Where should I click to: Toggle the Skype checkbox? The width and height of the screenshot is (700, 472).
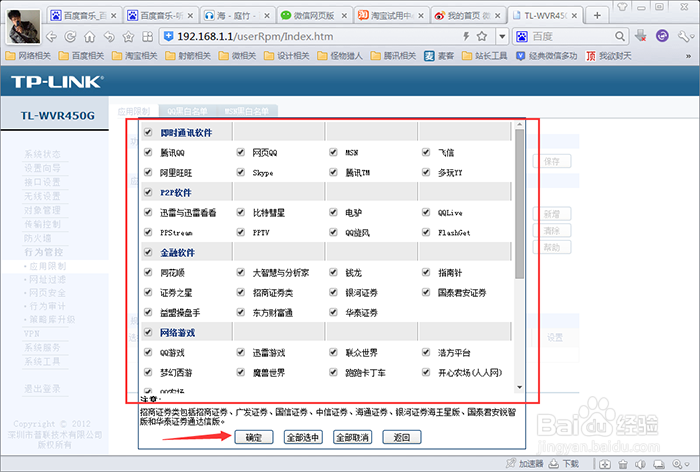tap(241, 172)
